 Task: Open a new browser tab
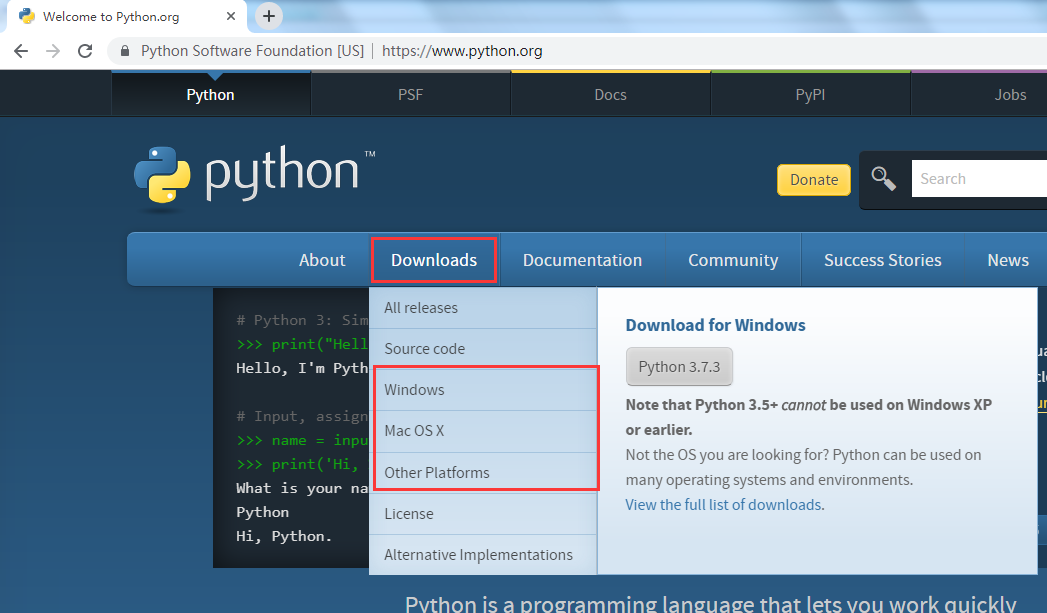[268, 16]
